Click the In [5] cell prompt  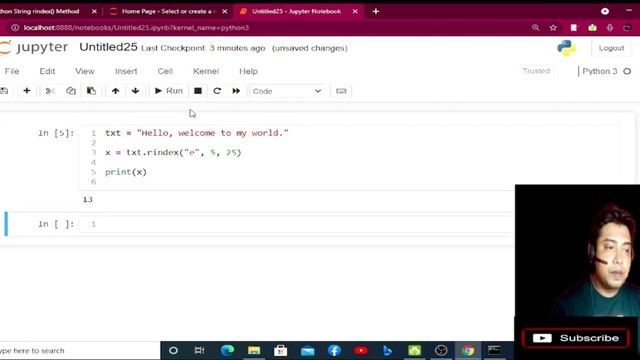[x=56, y=133]
